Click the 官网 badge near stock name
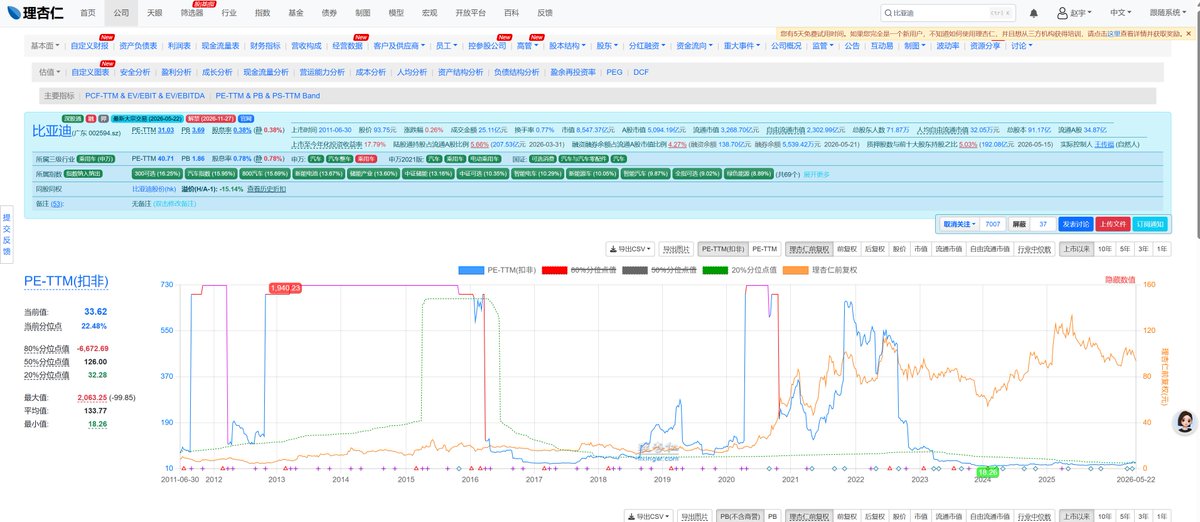Screen dimensions: 1200x522 click(247, 117)
